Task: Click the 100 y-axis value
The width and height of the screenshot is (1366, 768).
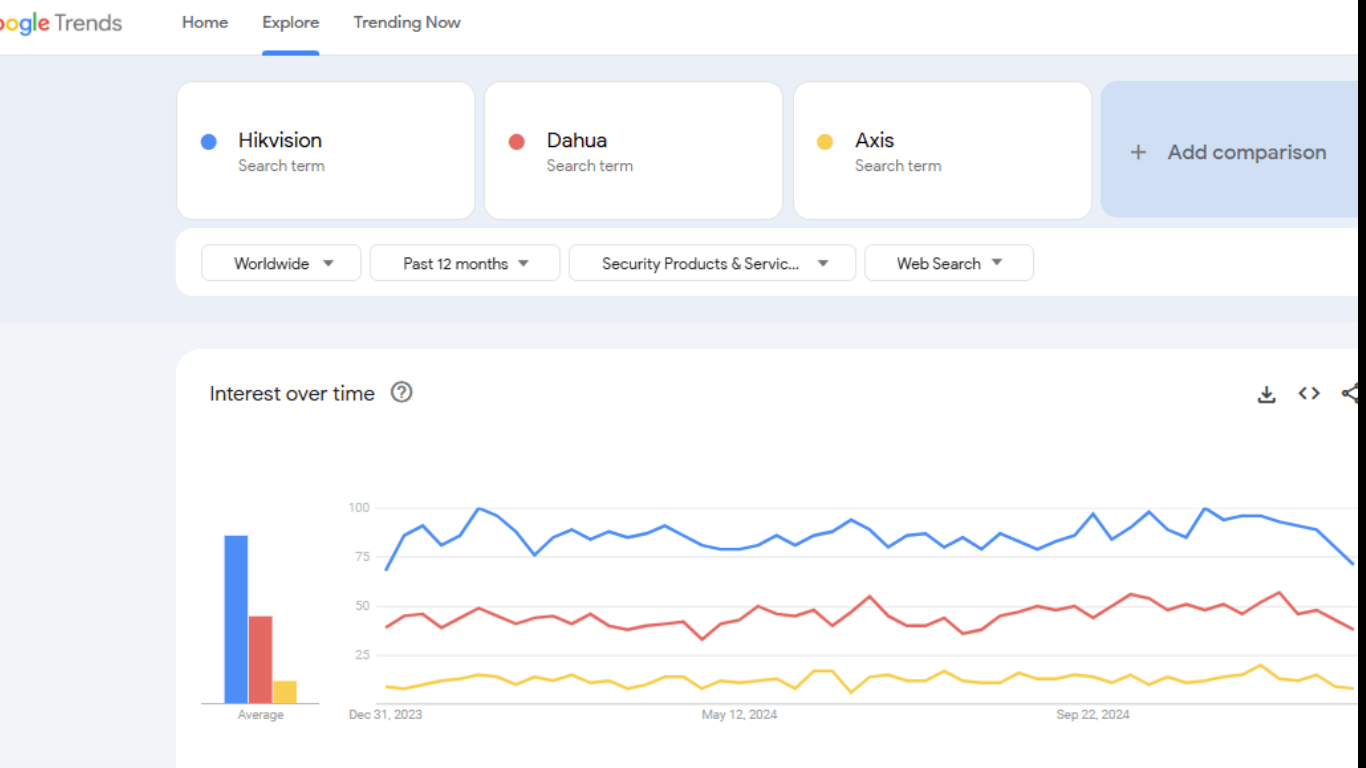Action: tap(358, 508)
